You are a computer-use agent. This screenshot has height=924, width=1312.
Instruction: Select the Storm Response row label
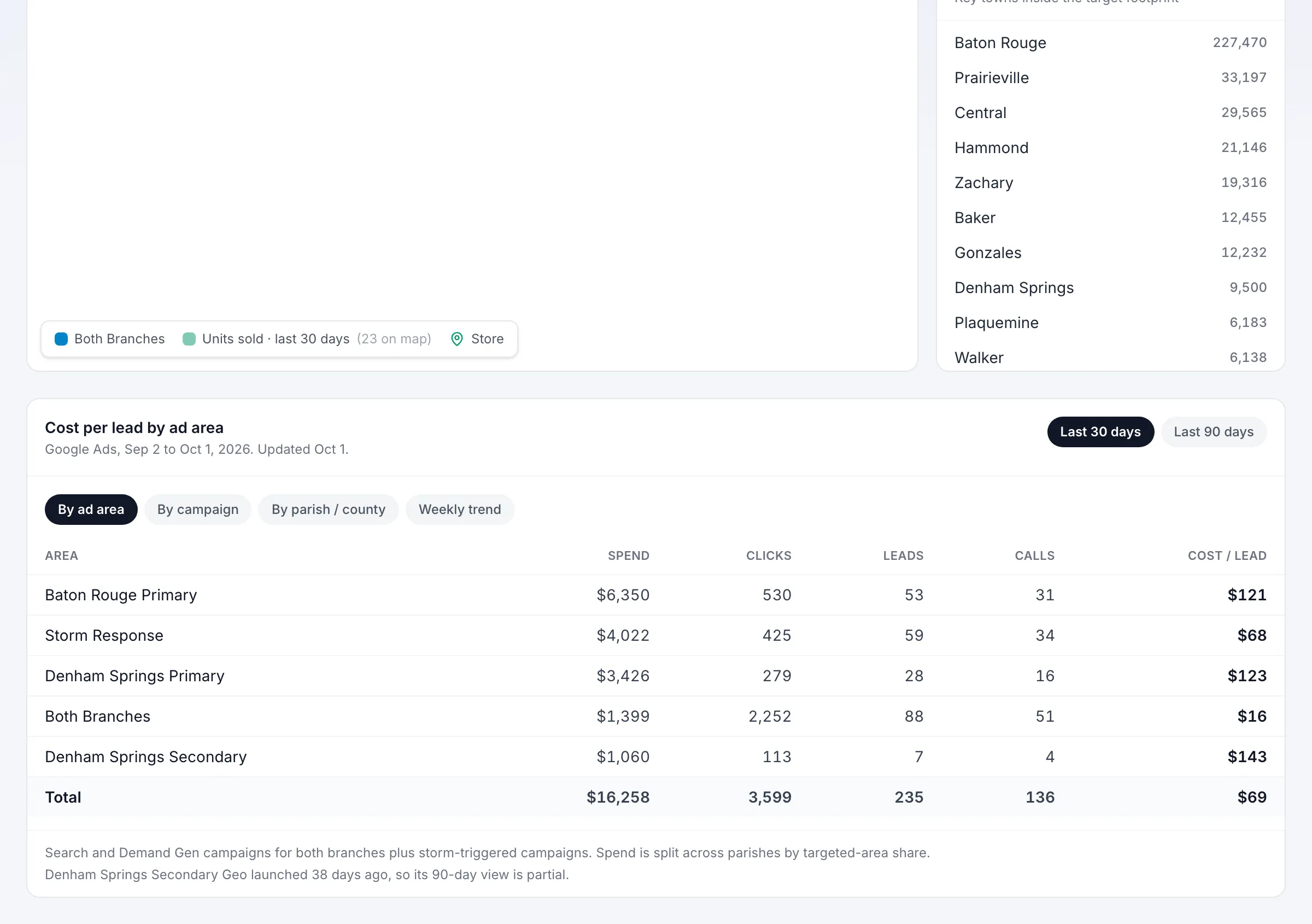click(104, 635)
